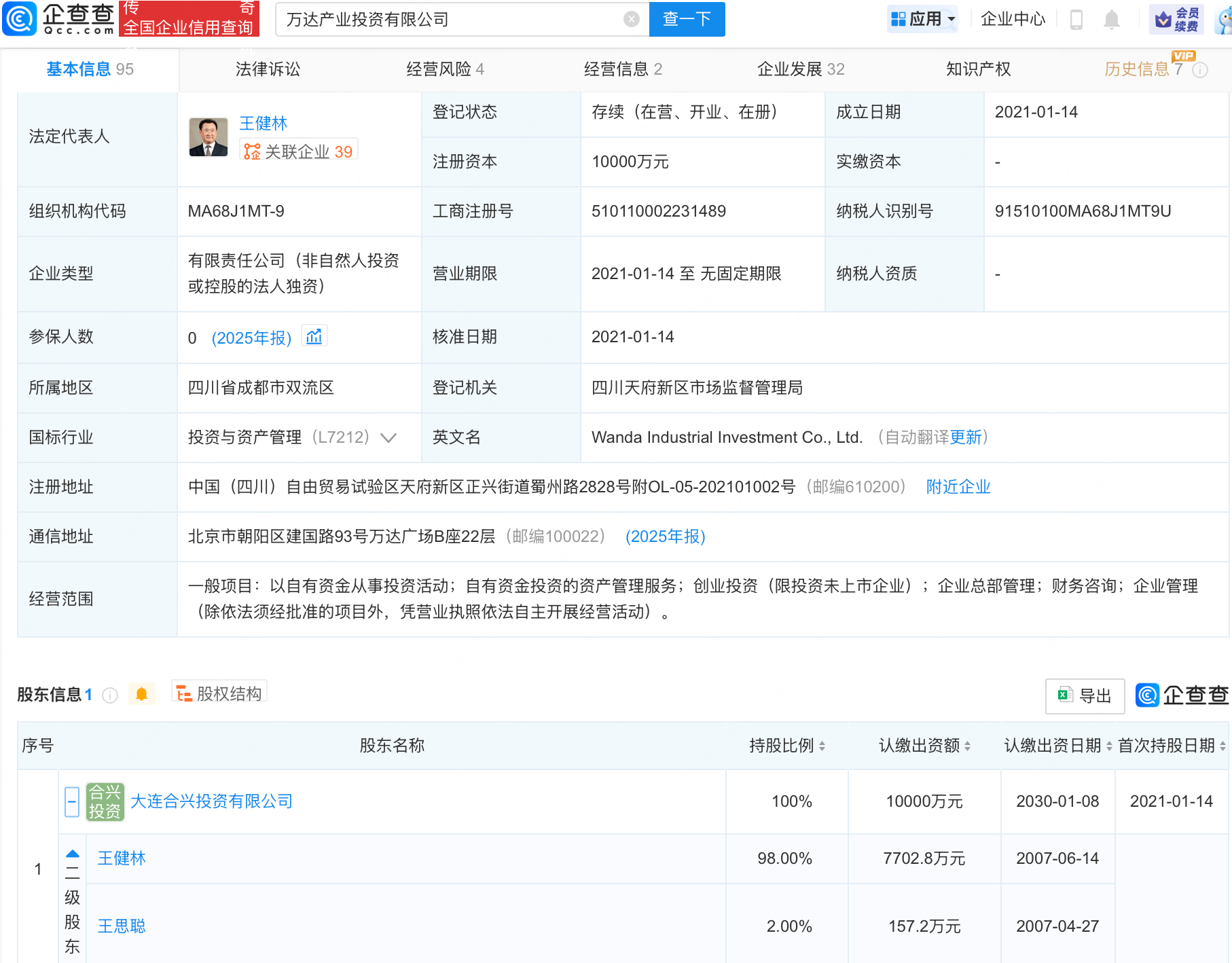Open the 应用 dropdown menu

click(922, 19)
